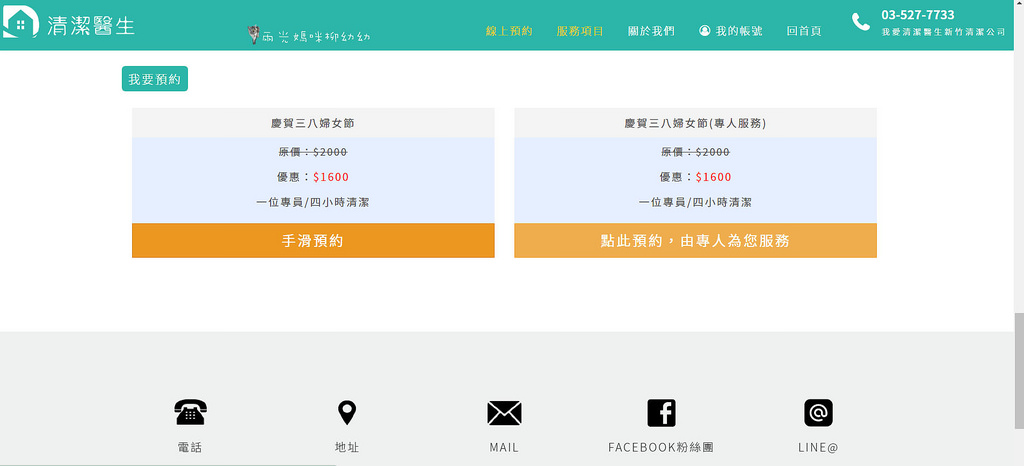
Task: Click the phone number 03-527-7733
Action: [x=917, y=15]
